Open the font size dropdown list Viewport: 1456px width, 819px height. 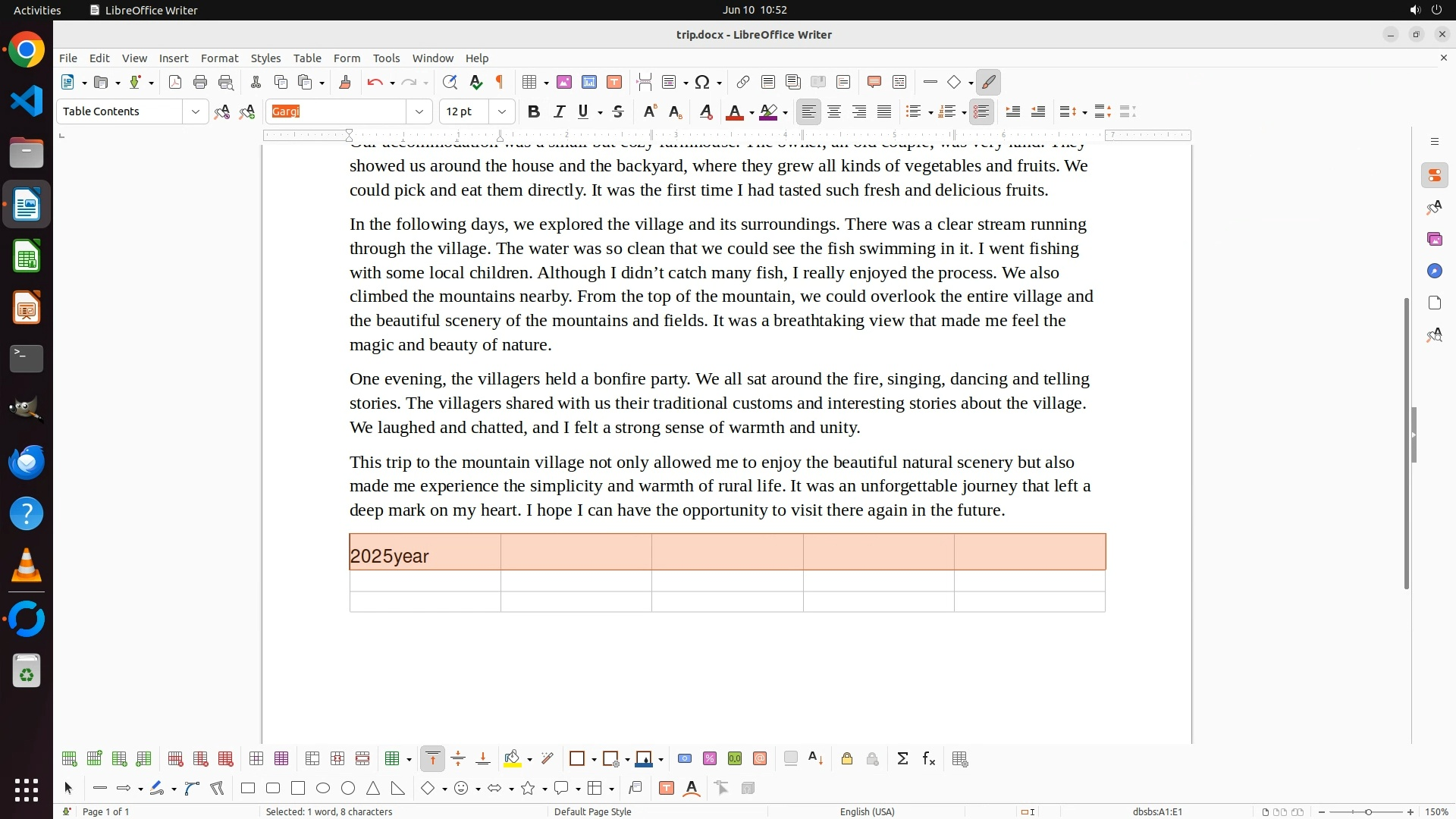click(x=502, y=112)
